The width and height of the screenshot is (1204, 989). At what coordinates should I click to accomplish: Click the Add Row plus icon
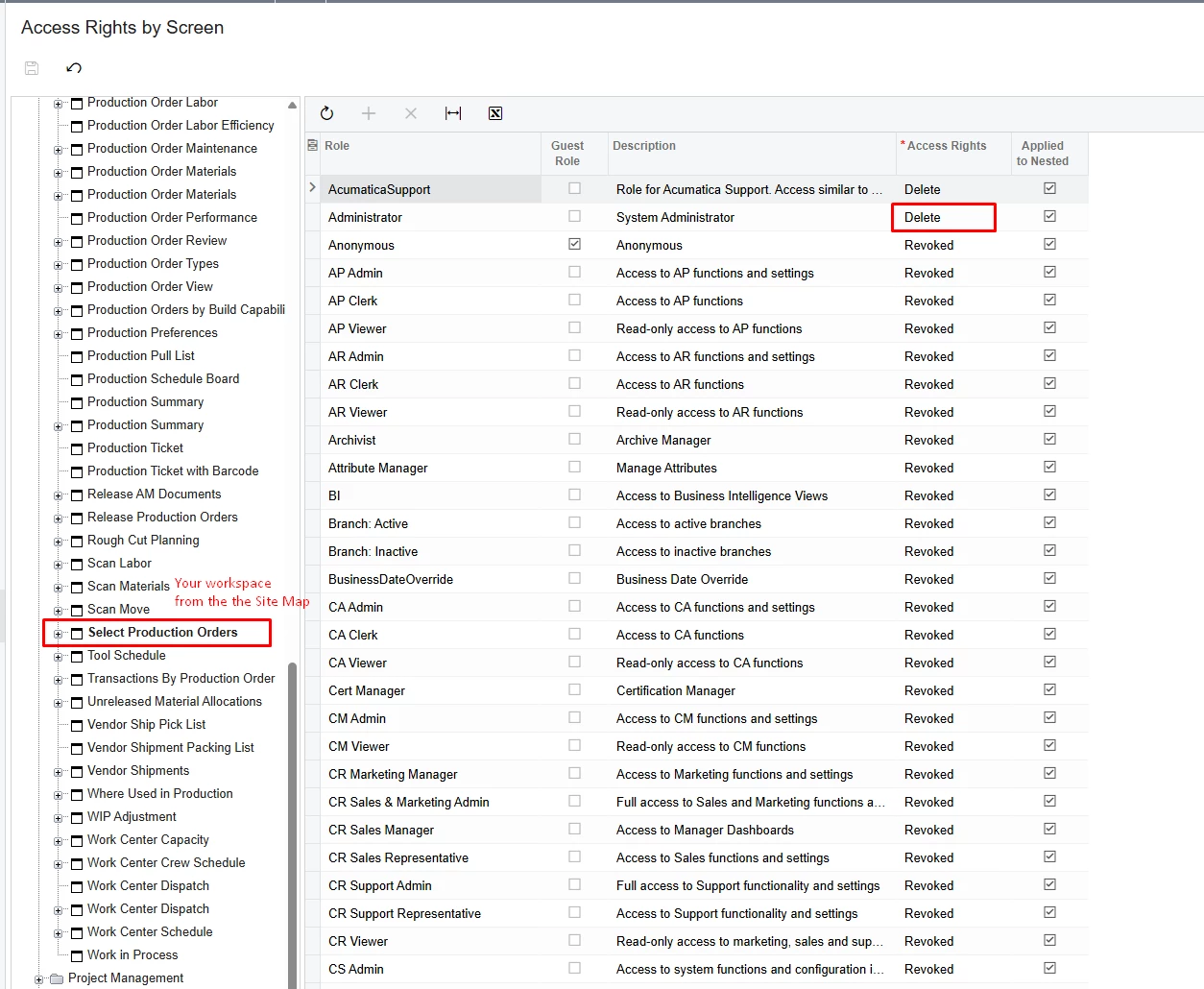click(369, 113)
